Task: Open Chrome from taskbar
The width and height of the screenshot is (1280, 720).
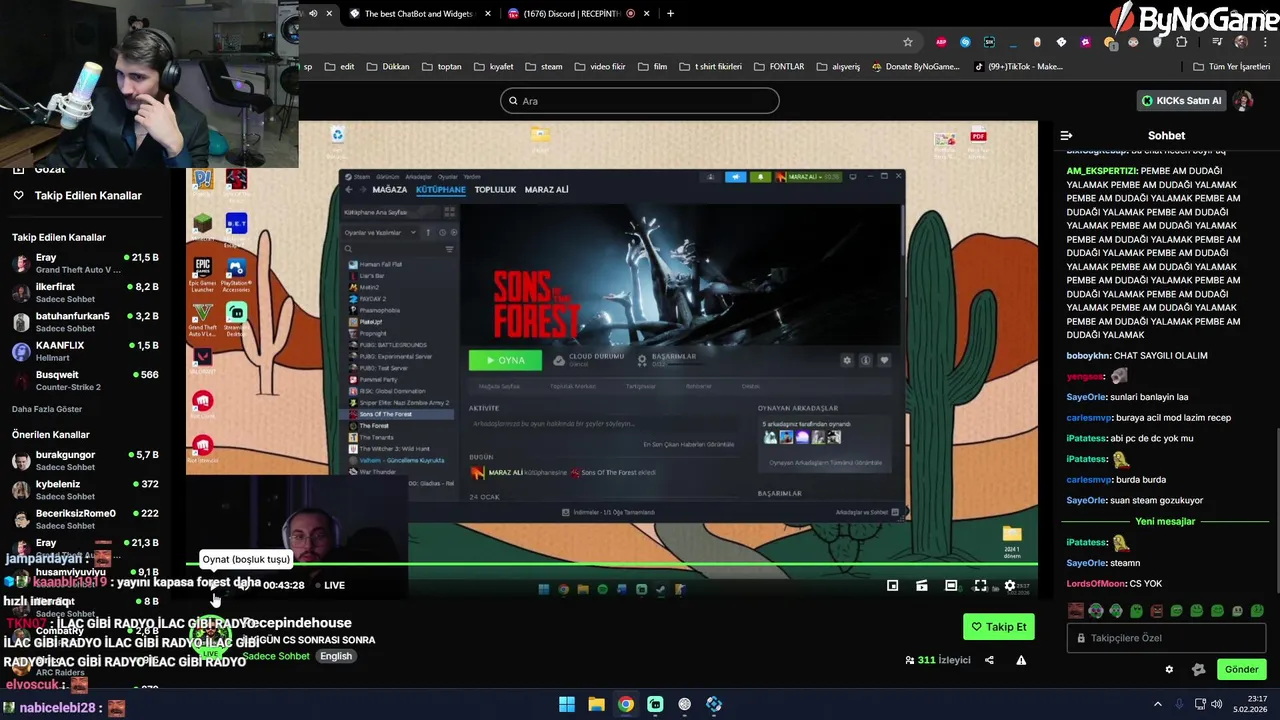Action: point(625,704)
